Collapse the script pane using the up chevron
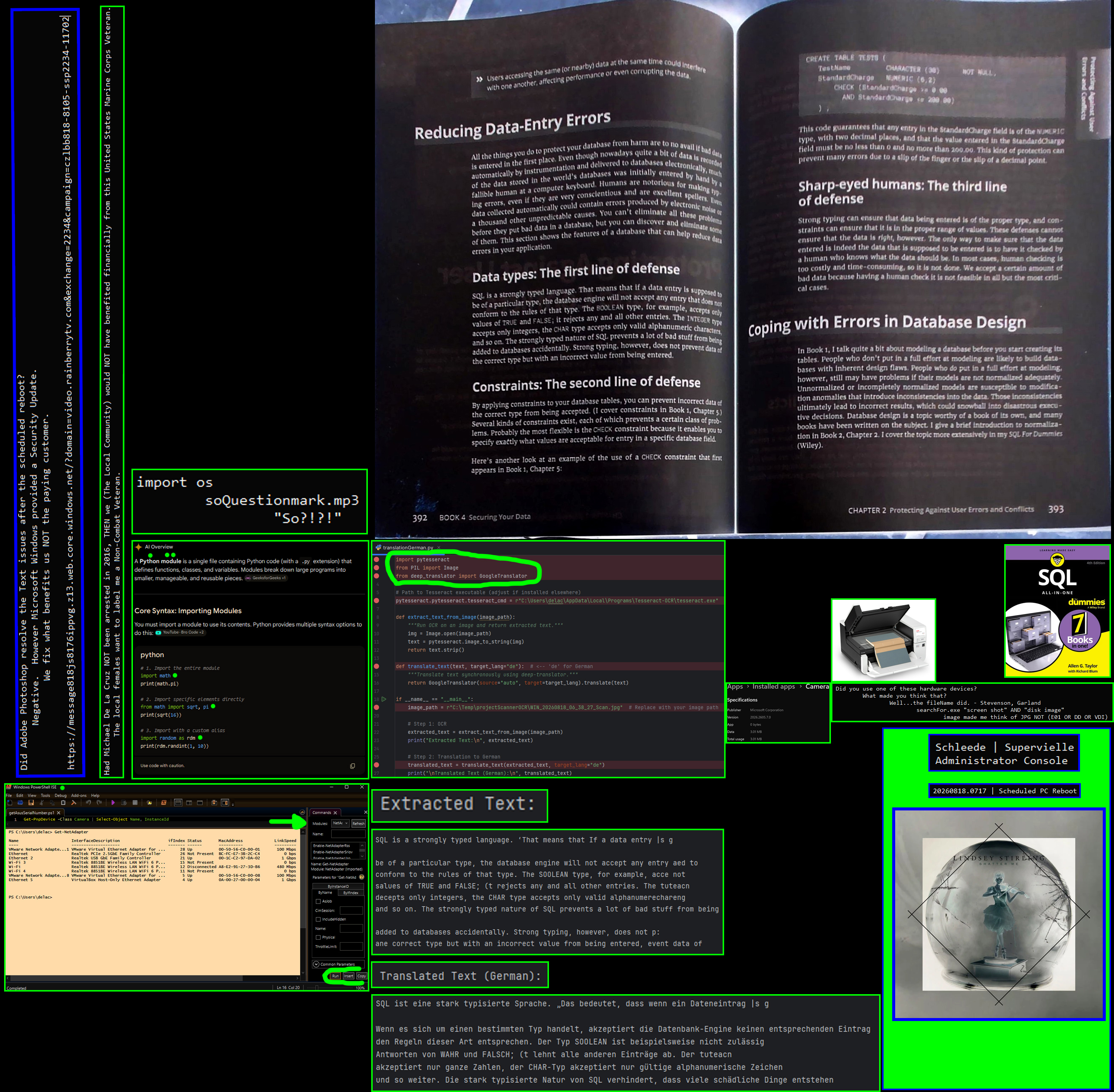 302,812
